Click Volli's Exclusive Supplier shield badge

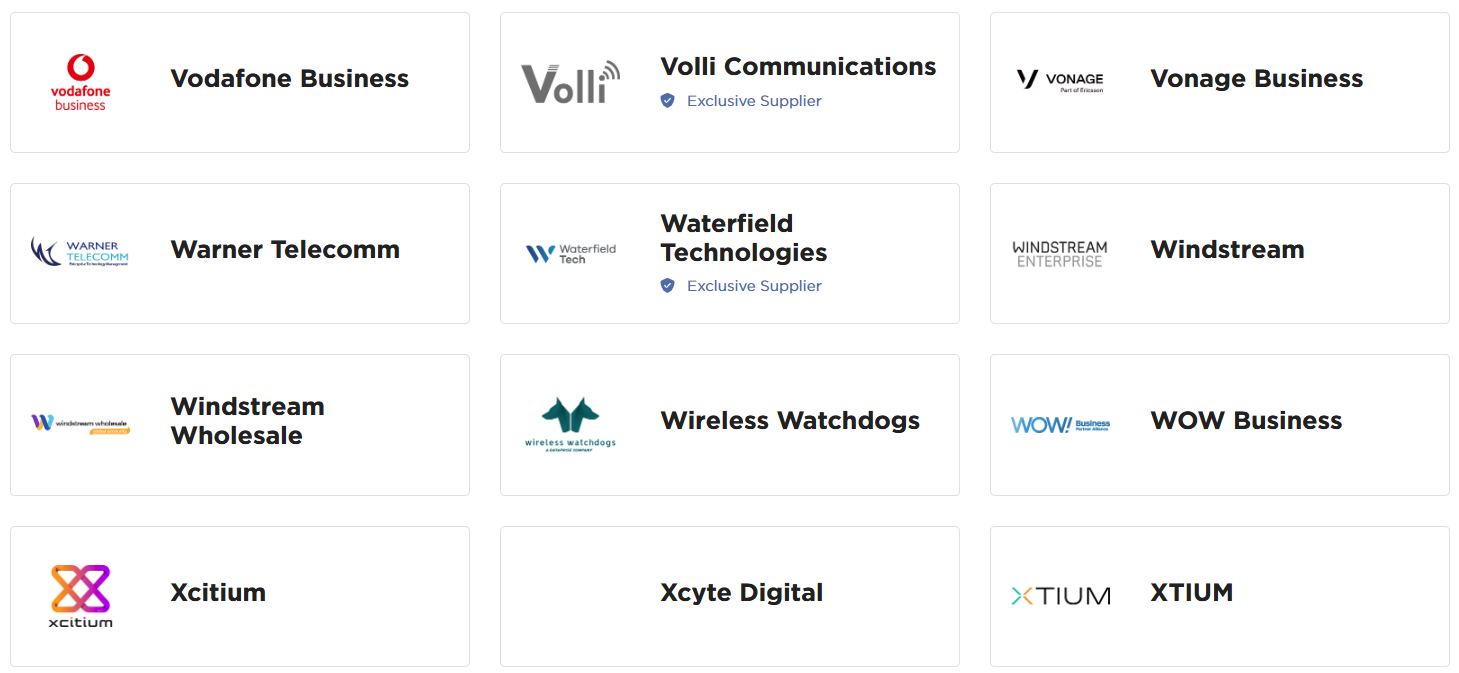point(668,101)
